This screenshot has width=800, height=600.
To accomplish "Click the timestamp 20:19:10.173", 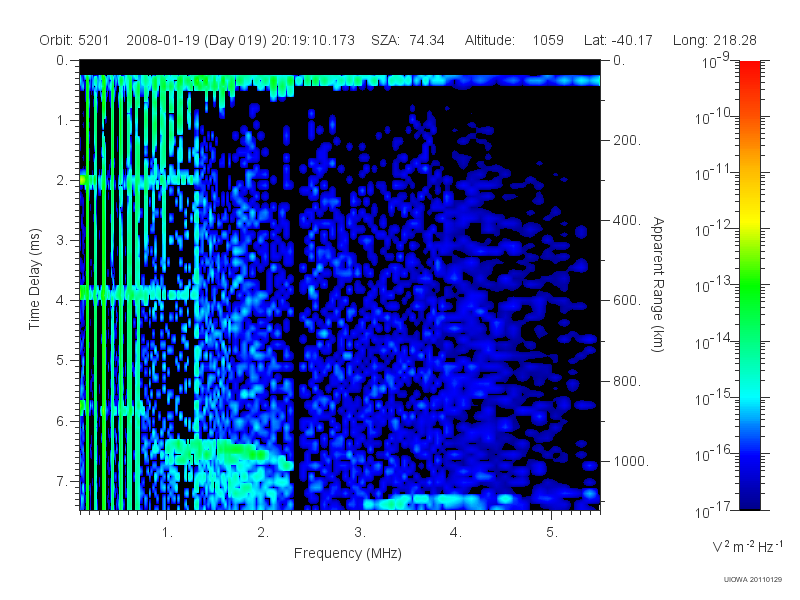I will tap(313, 40).
